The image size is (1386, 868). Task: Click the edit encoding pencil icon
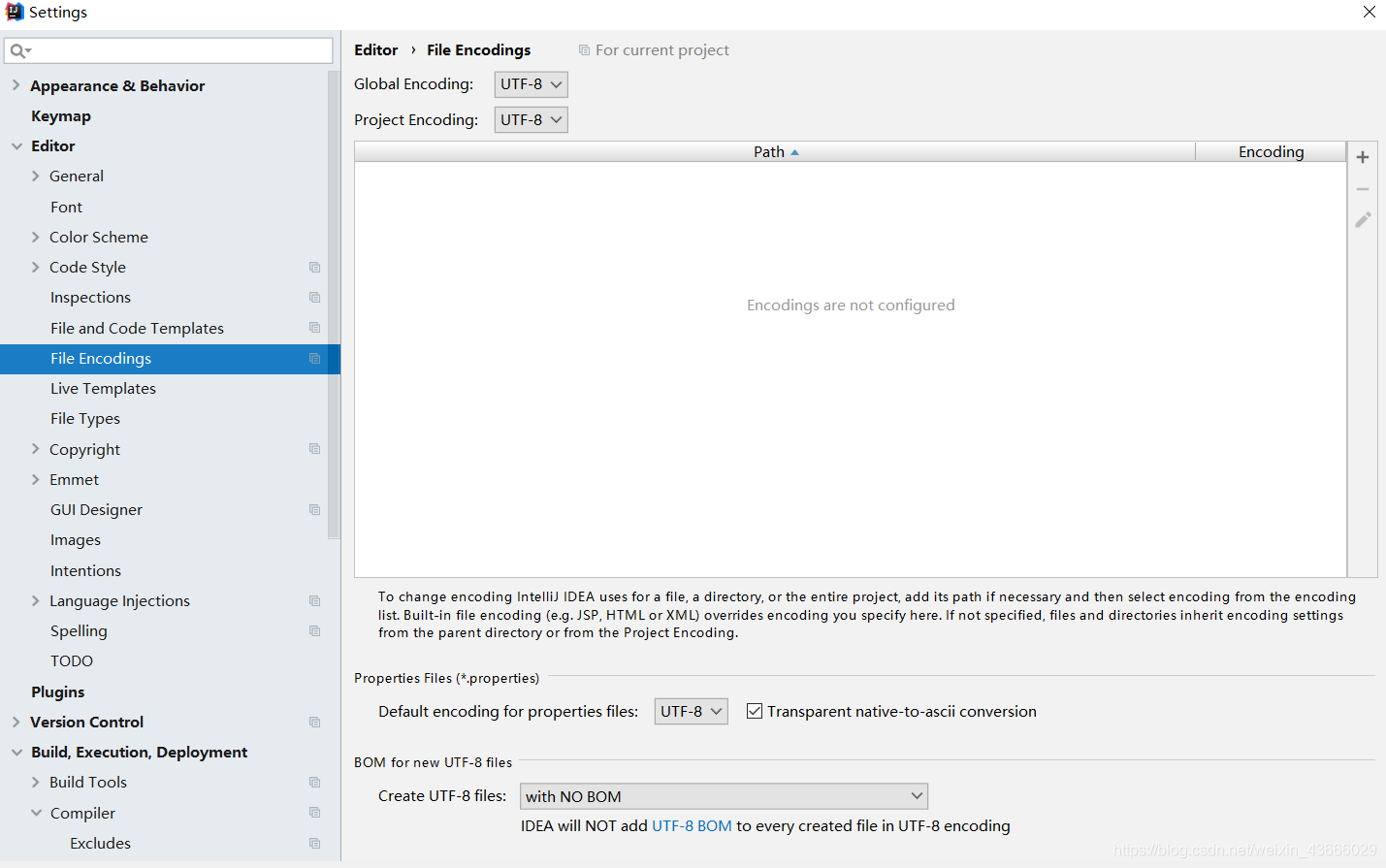click(x=1362, y=220)
